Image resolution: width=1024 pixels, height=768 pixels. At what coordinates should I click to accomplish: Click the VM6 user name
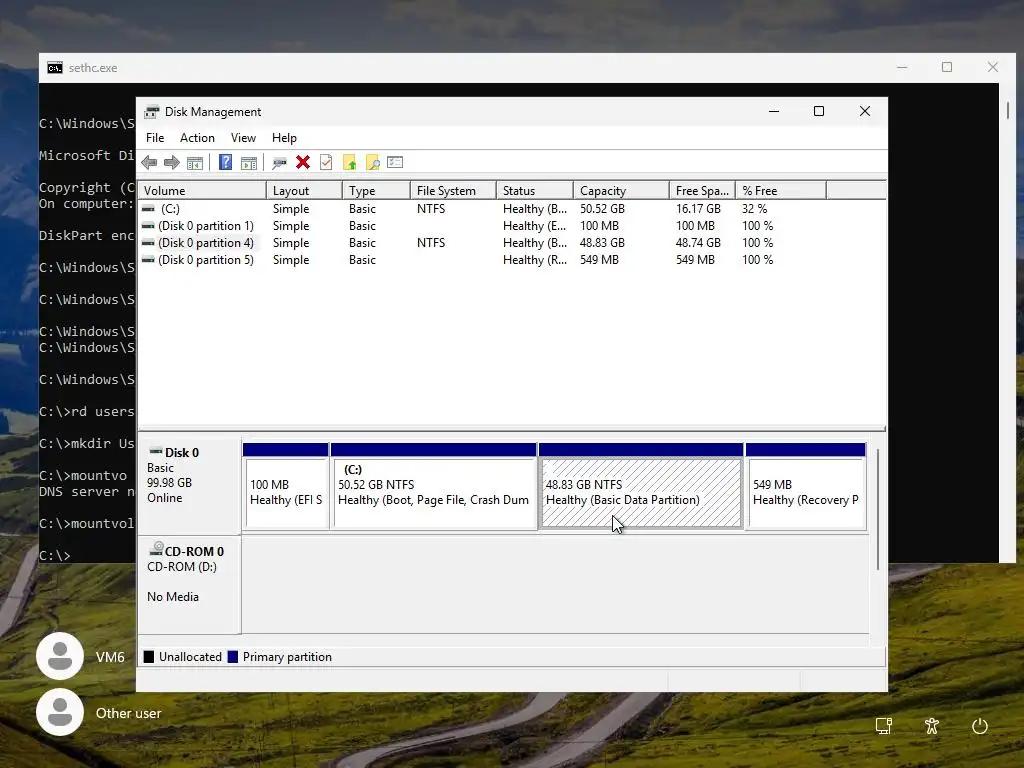coord(110,657)
